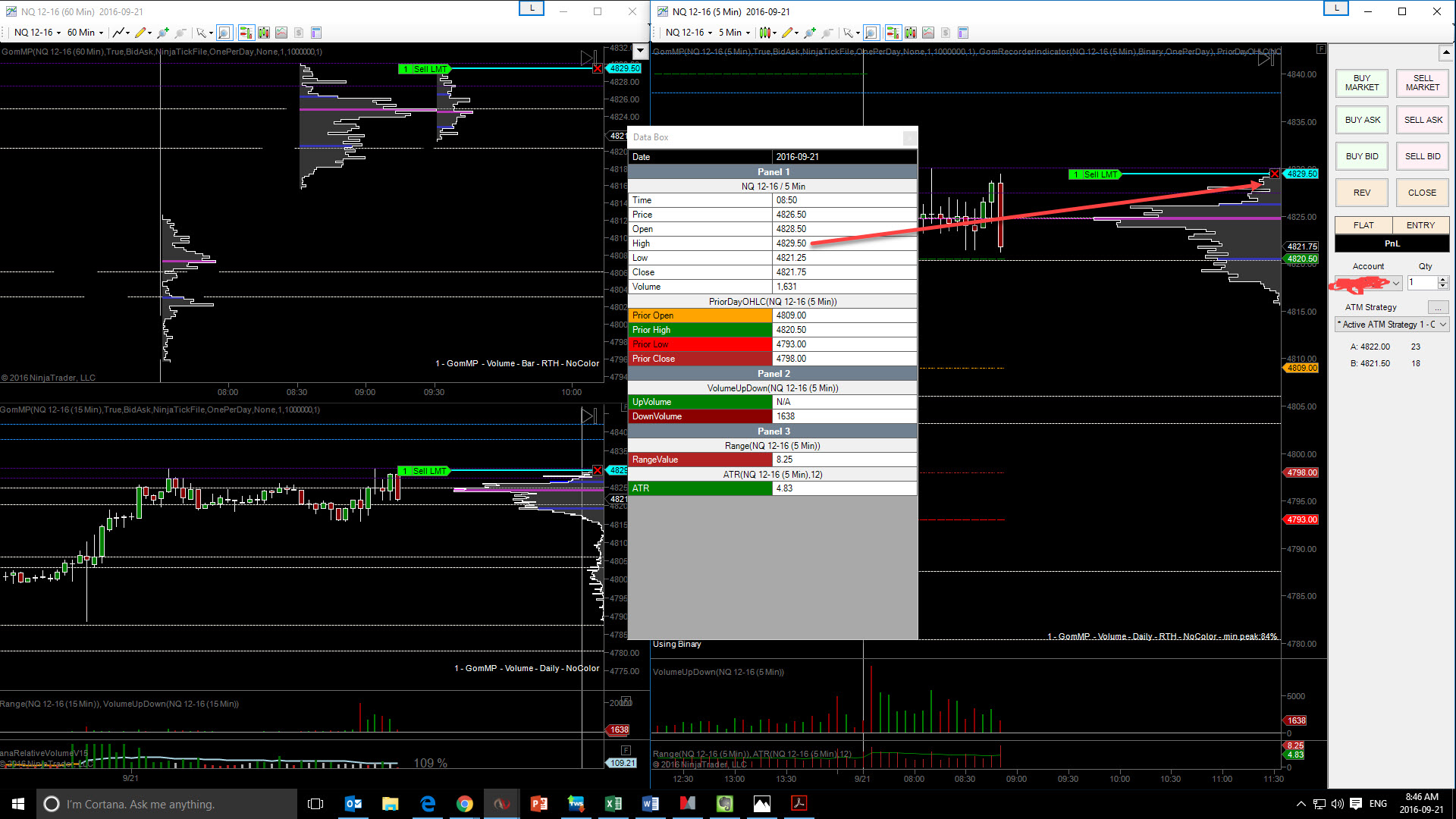Screen dimensions: 1456x819
Task: Click L link button on 60 Min window
Action: pos(532,8)
